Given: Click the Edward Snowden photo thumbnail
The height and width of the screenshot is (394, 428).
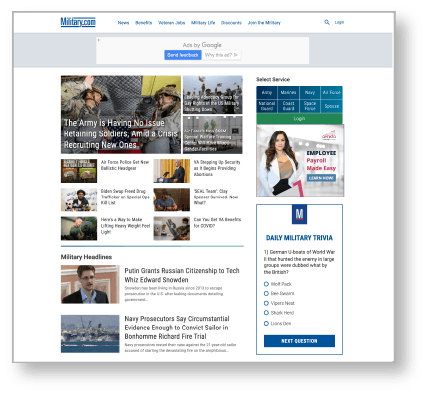Looking at the screenshot, I should pyautogui.click(x=90, y=284).
